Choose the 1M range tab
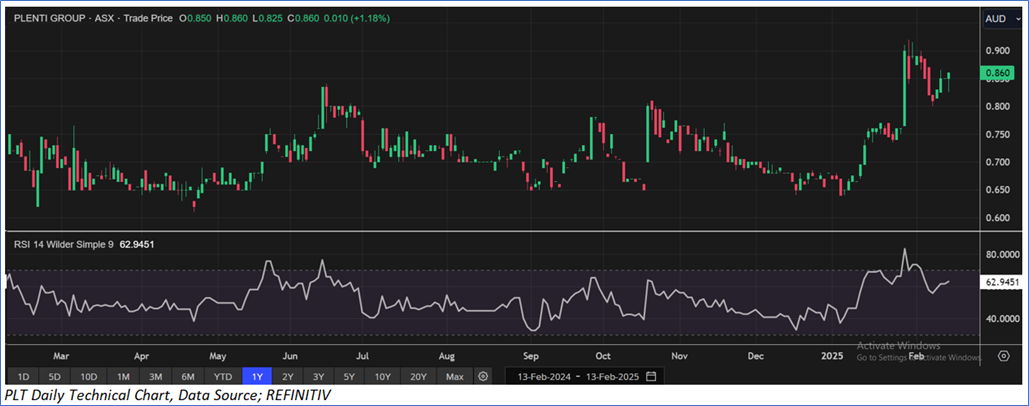Image resolution: width=1029 pixels, height=406 pixels. tap(123, 377)
